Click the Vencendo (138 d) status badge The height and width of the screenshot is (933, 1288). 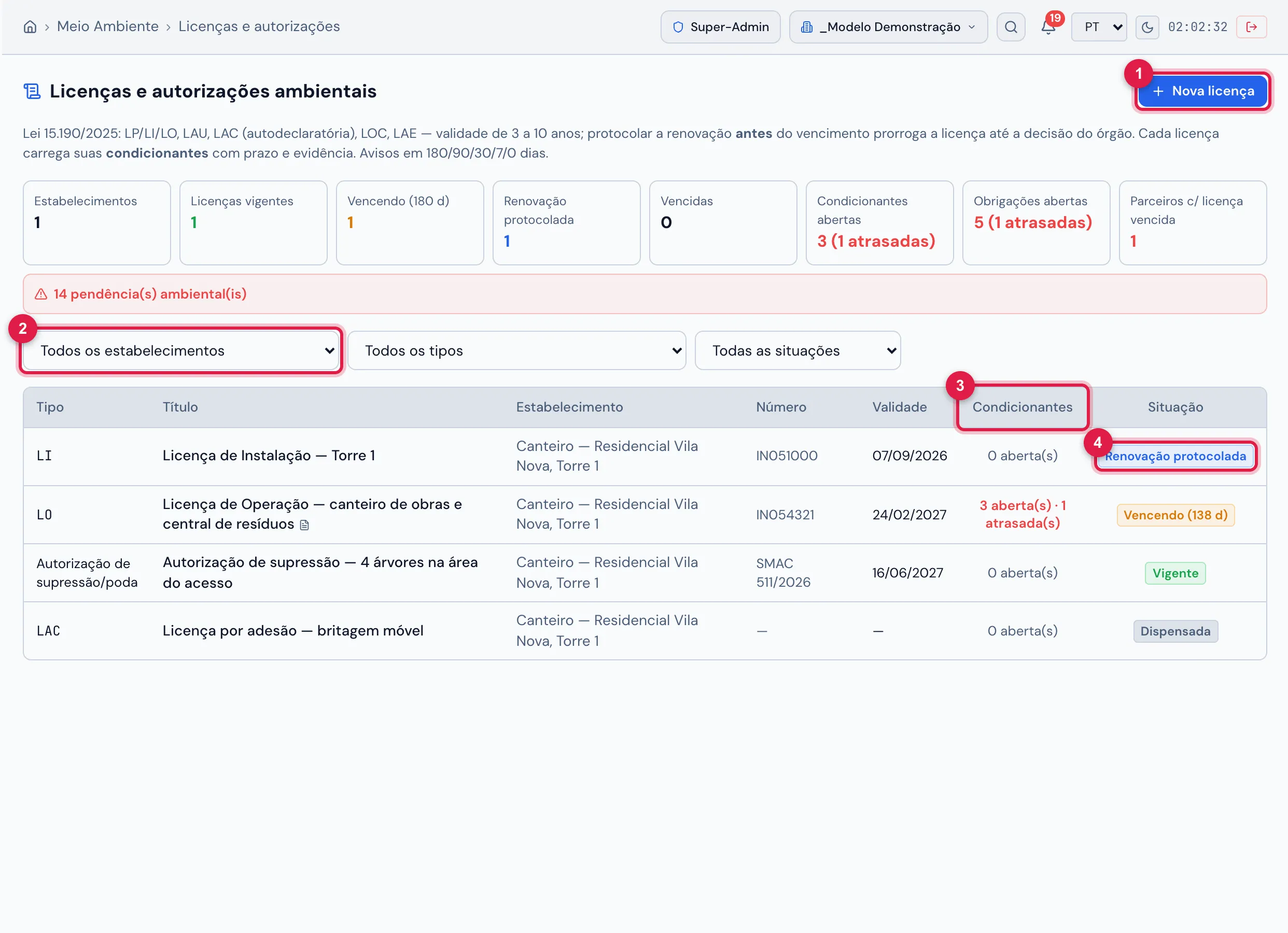1175,515
